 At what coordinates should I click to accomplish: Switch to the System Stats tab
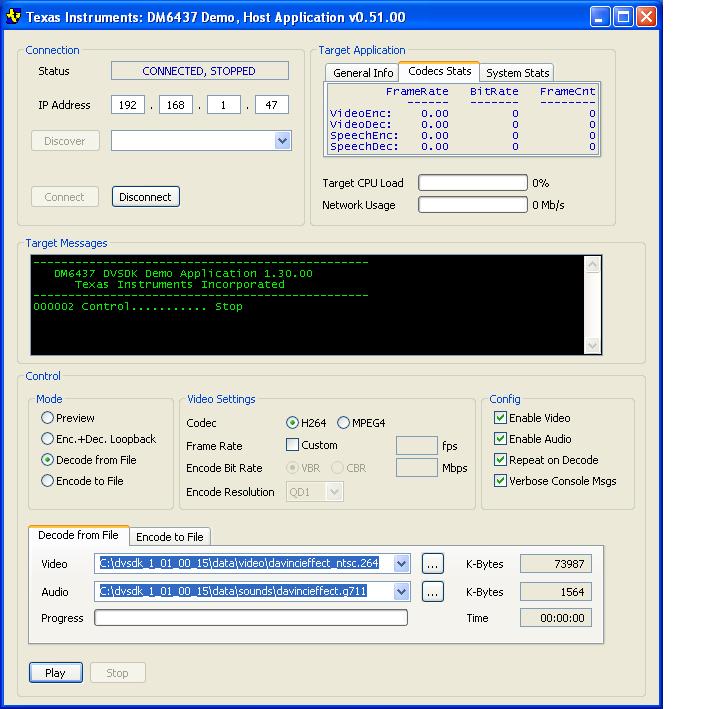pyautogui.click(x=517, y=73)
